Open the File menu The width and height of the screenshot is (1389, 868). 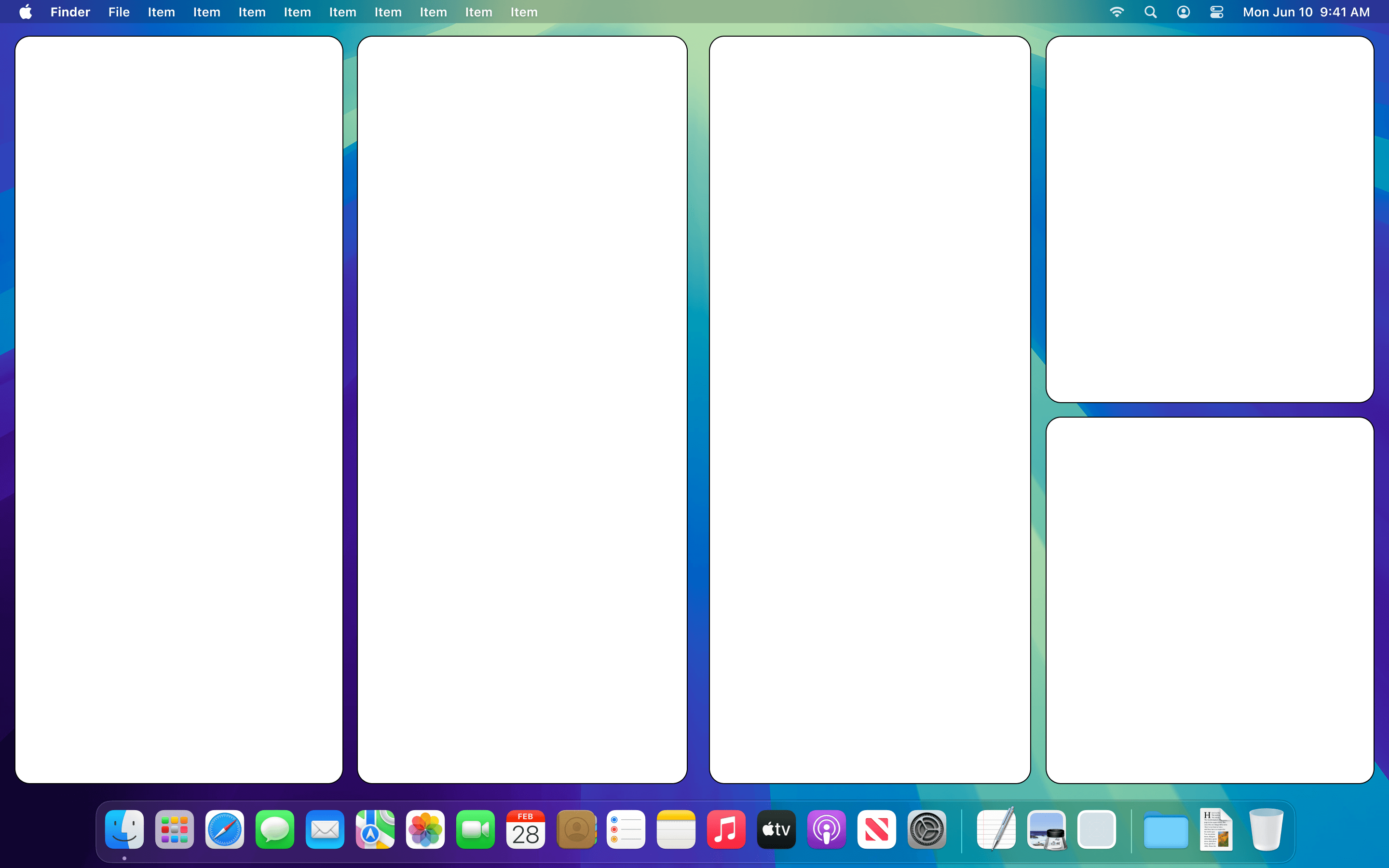[119, 12]
